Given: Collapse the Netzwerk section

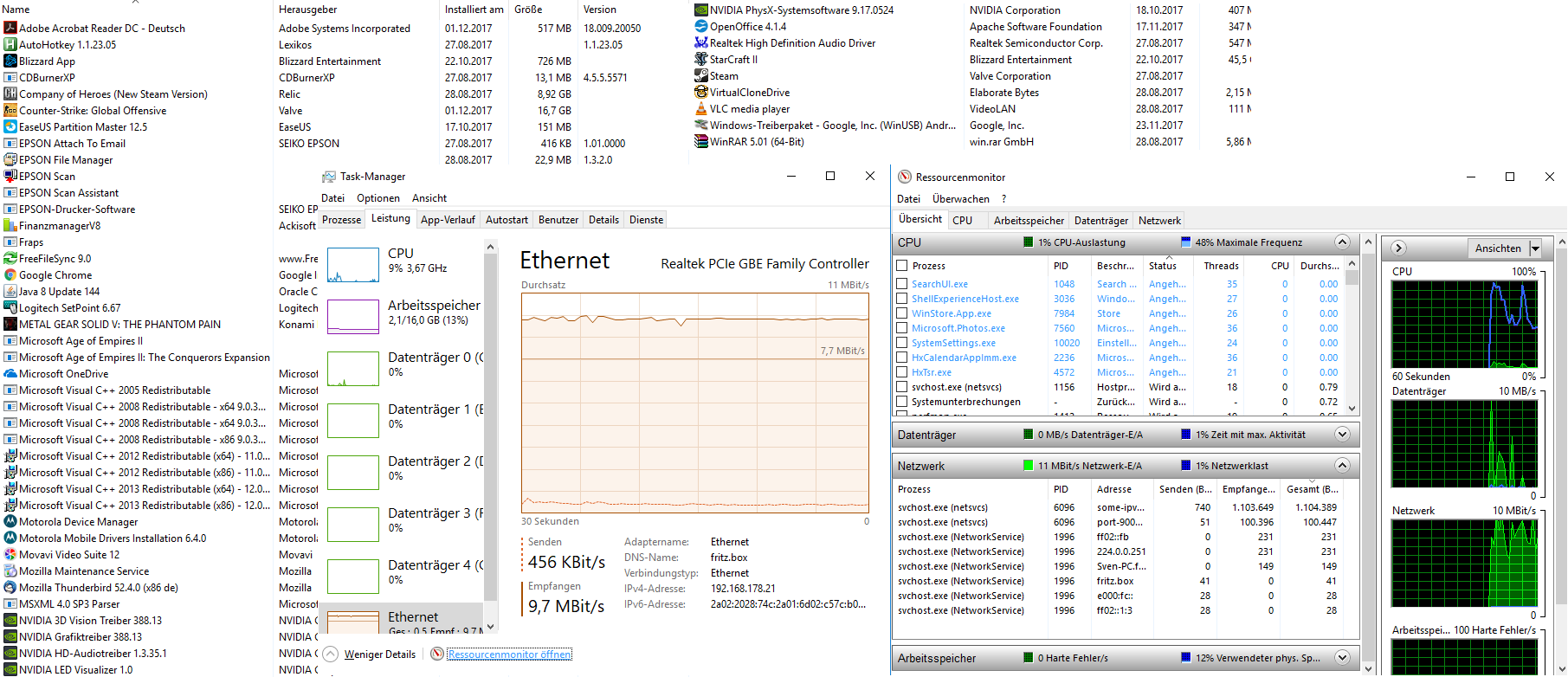Looking at the screenshot, I should pos(1342,466).
